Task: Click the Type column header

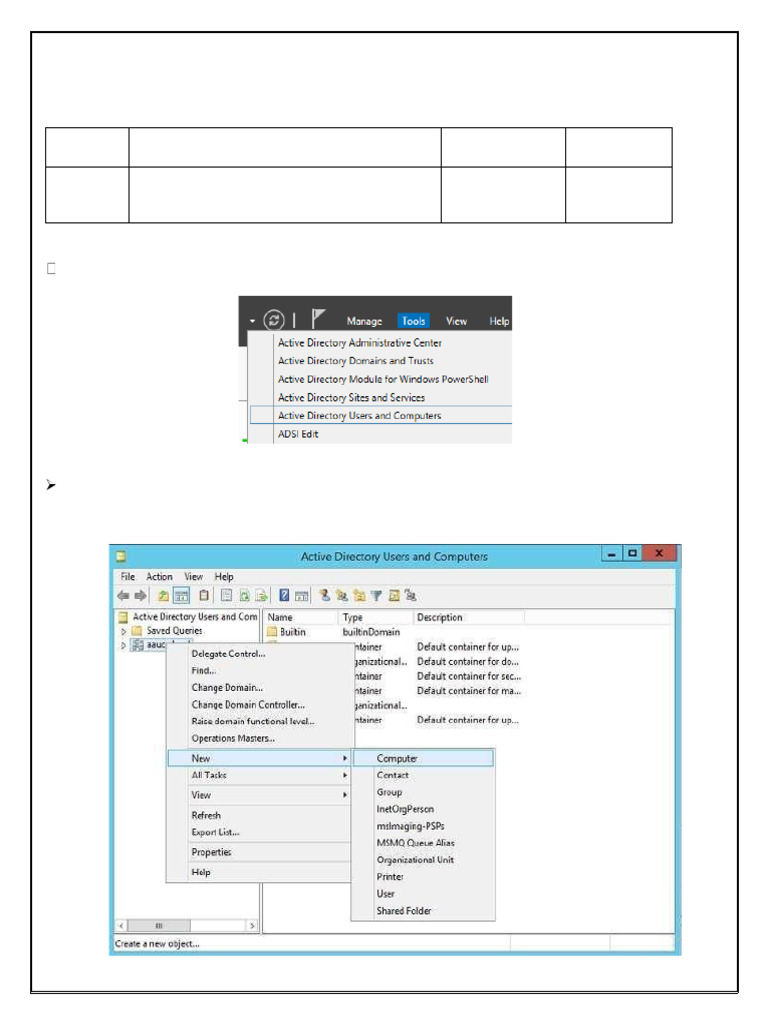Action: click(376, 617)
